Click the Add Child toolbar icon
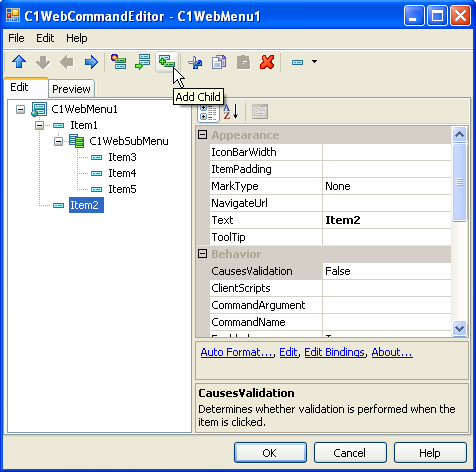This screenshot has width=476, height=472. click(x=167, y=62)
